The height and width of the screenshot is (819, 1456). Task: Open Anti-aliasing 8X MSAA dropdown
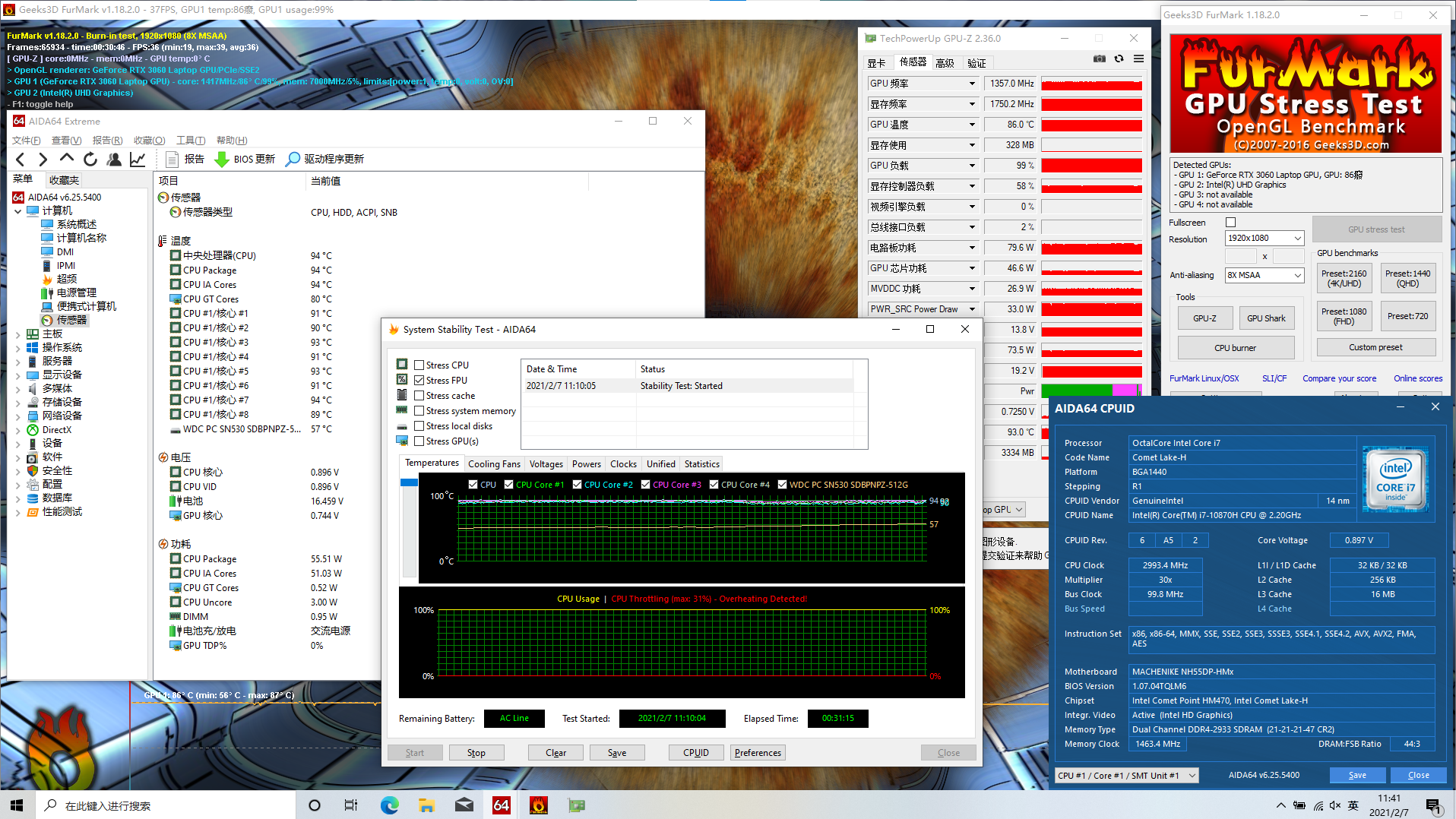click(1265, 275)
